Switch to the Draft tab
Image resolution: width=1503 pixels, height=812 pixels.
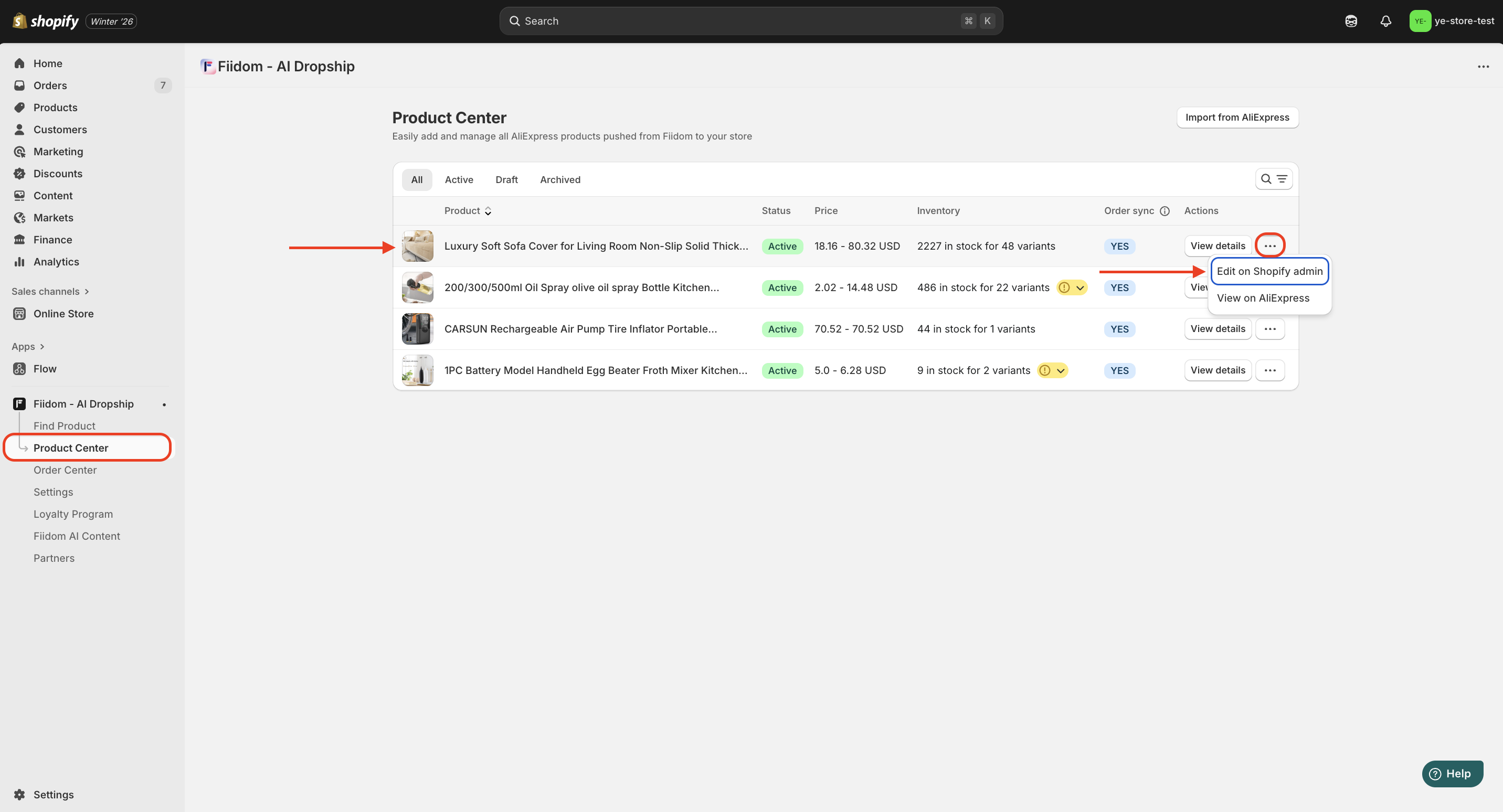coord(506,180)
